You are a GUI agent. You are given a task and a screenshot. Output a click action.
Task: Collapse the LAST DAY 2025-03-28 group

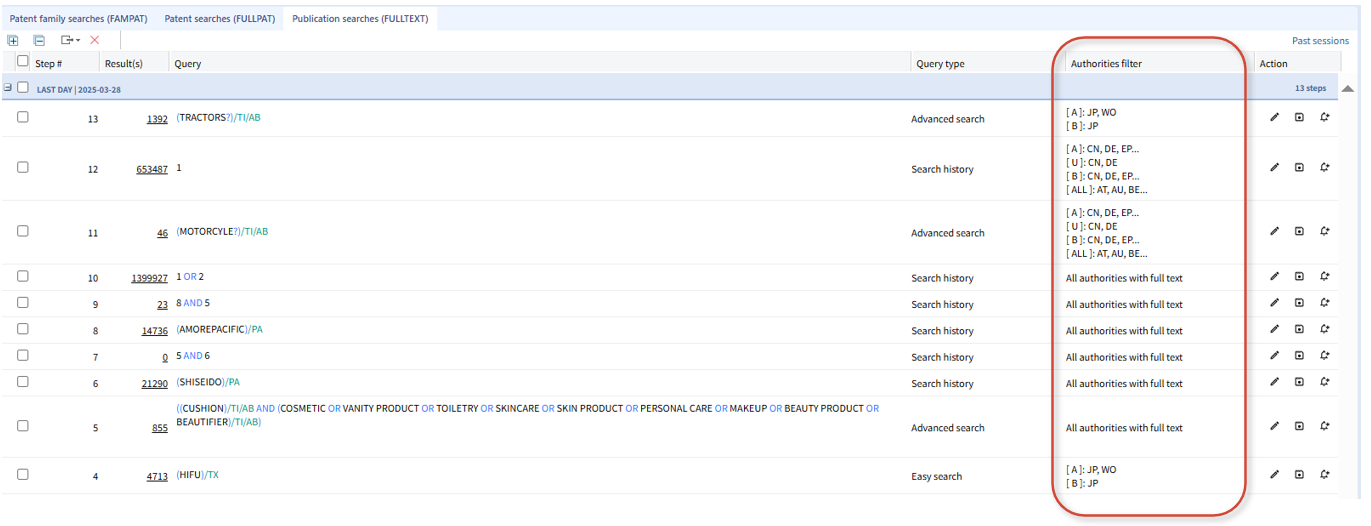8,88
